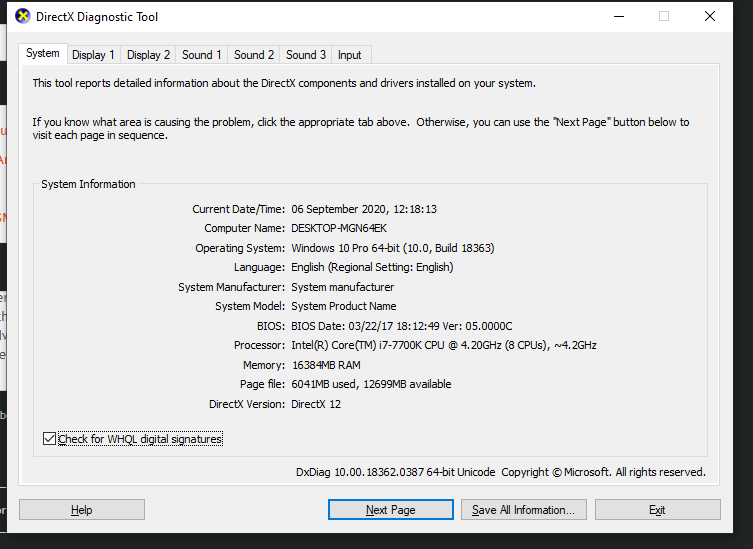The image size is (753, 549).
Task: Click Windows 10 Pro 64-bit operating system value
Action: (x=392, y=248)
